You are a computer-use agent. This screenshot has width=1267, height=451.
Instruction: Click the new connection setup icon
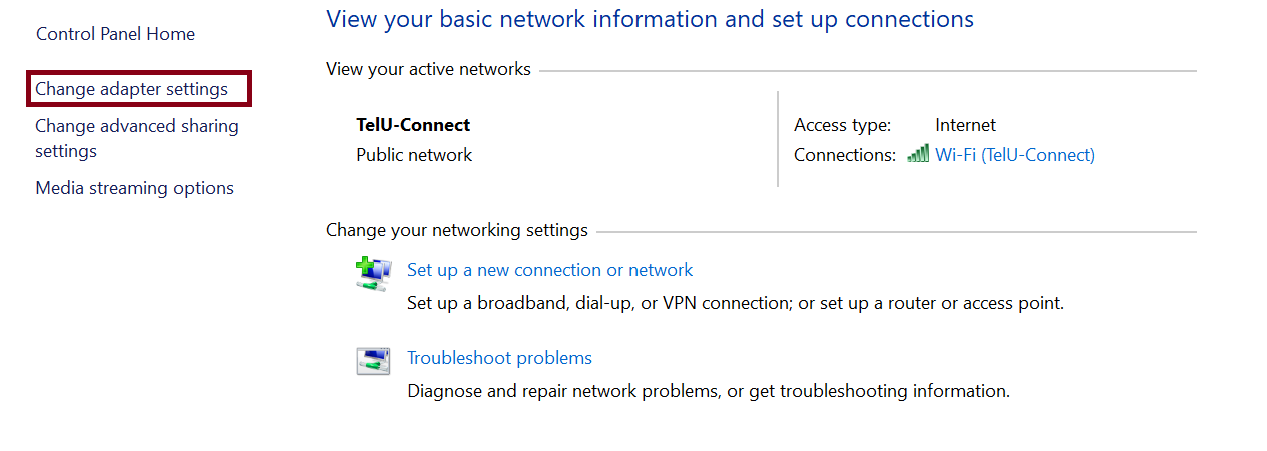click(x=372, y=272)
